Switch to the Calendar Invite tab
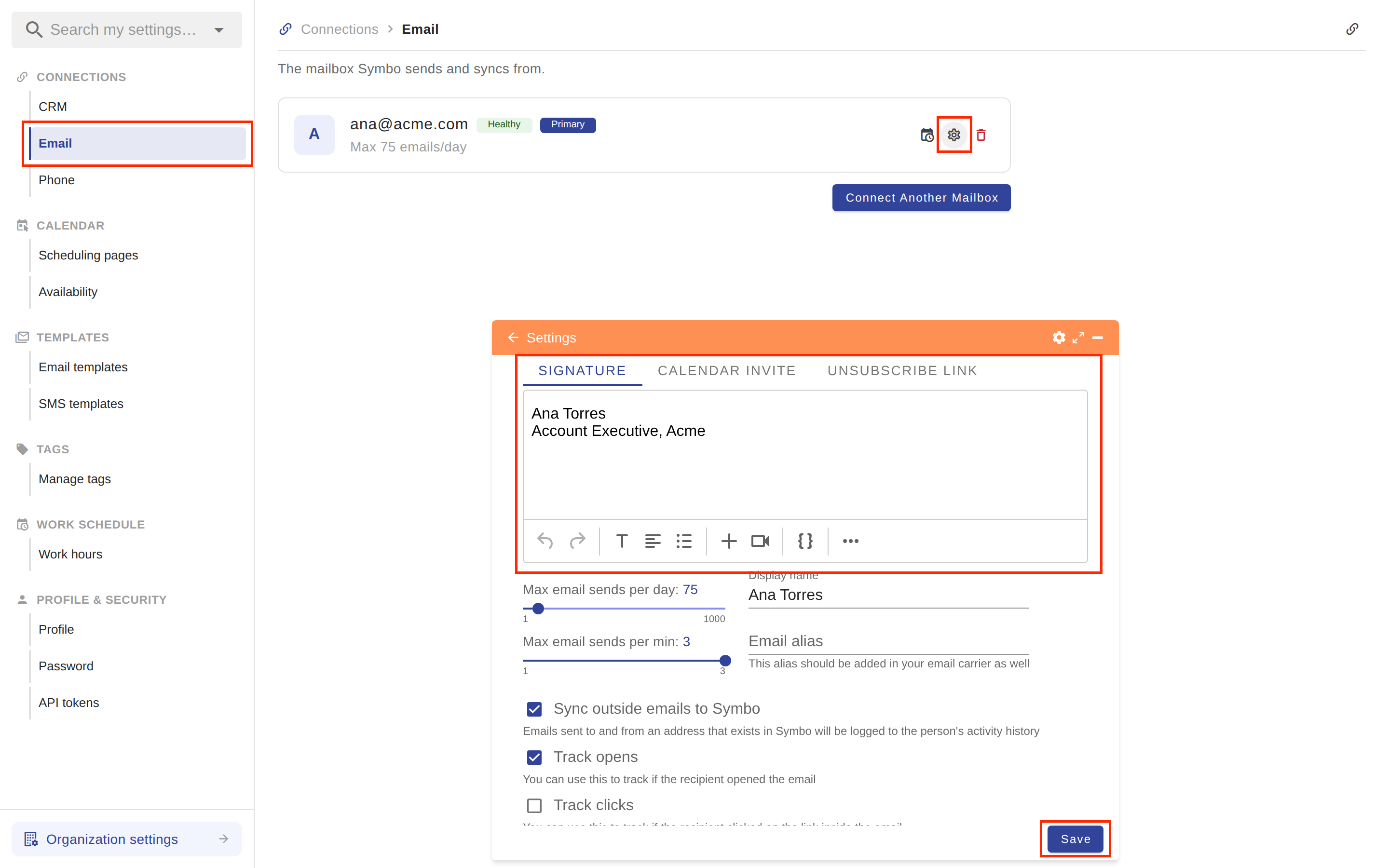The height and width of the screenshot is (868, 1389). [x=726, y=371]
